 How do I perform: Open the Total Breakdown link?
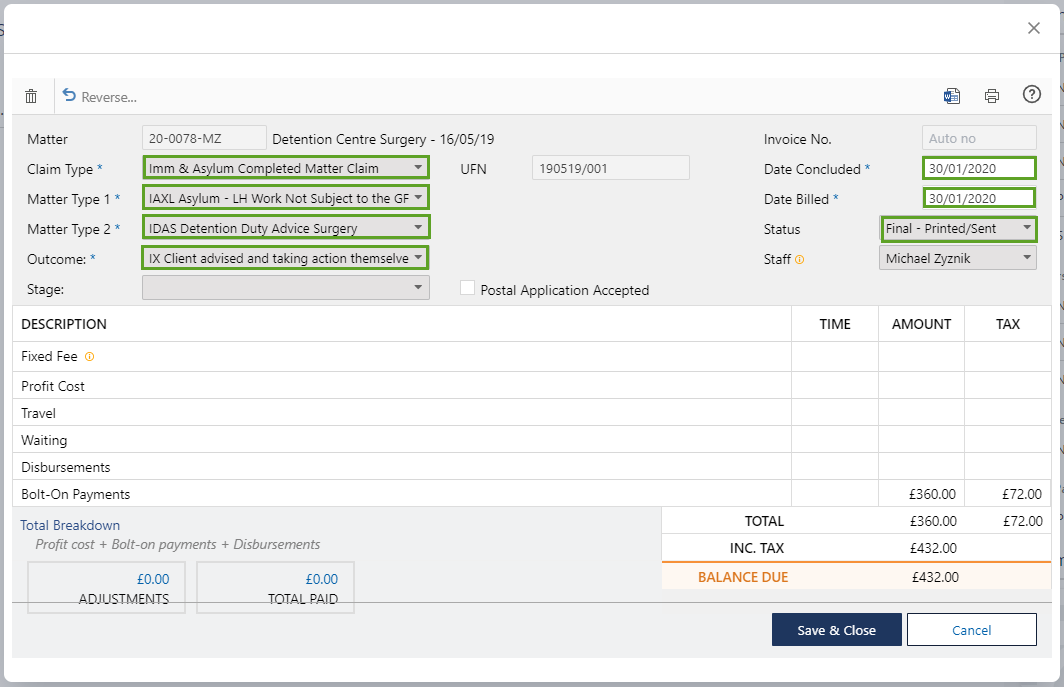[x=70, y=525]
